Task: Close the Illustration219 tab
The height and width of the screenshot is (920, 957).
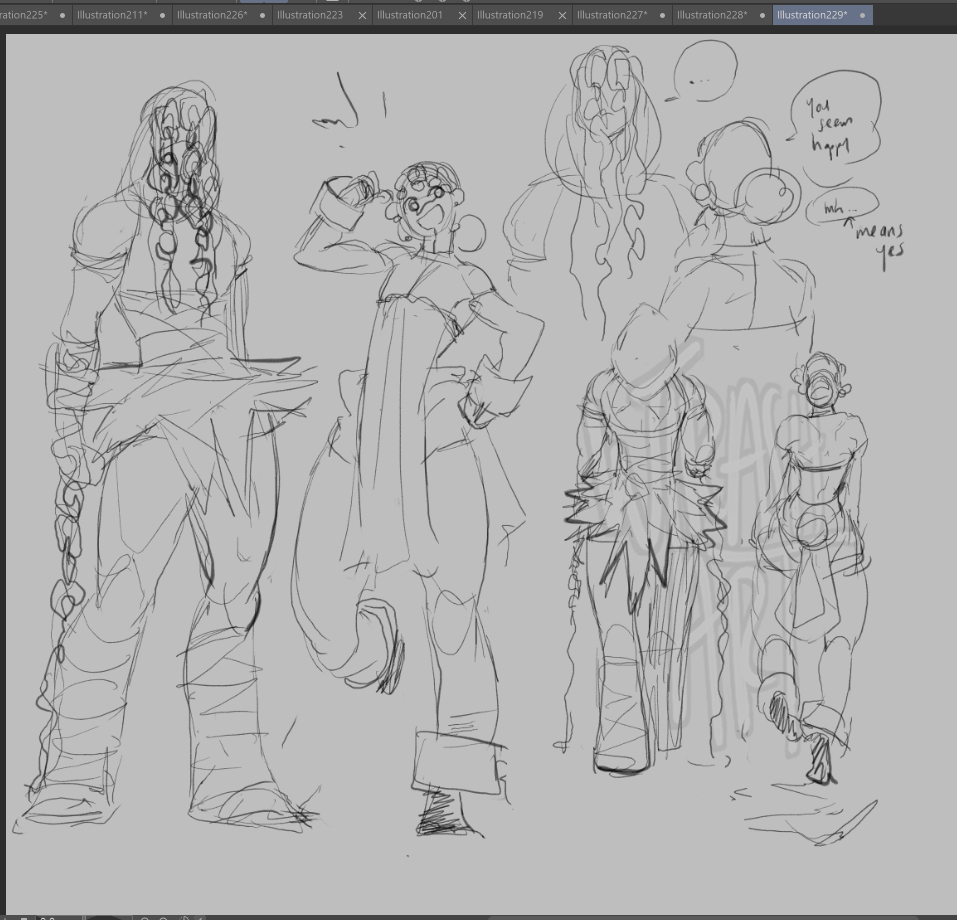Action: 562,16
